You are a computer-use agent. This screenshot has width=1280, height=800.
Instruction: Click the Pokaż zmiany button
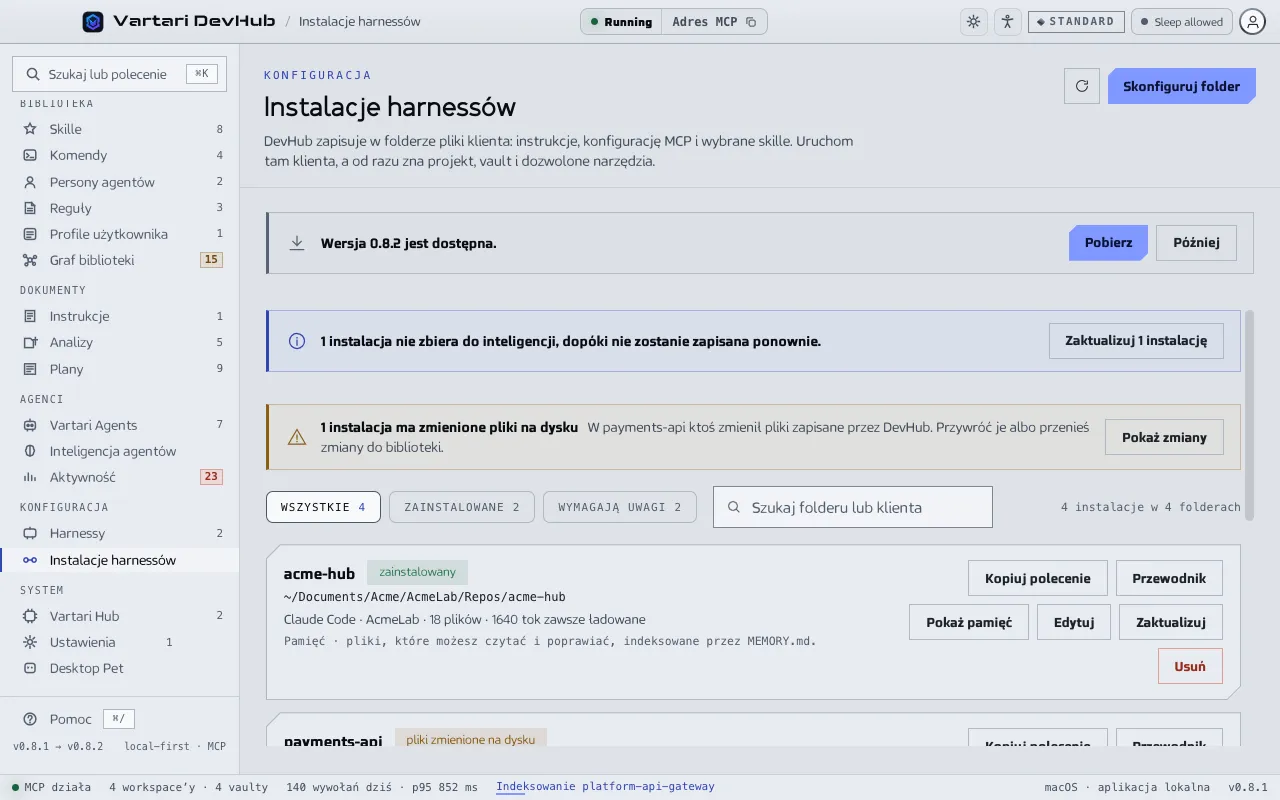click(x=1164, y=437)
